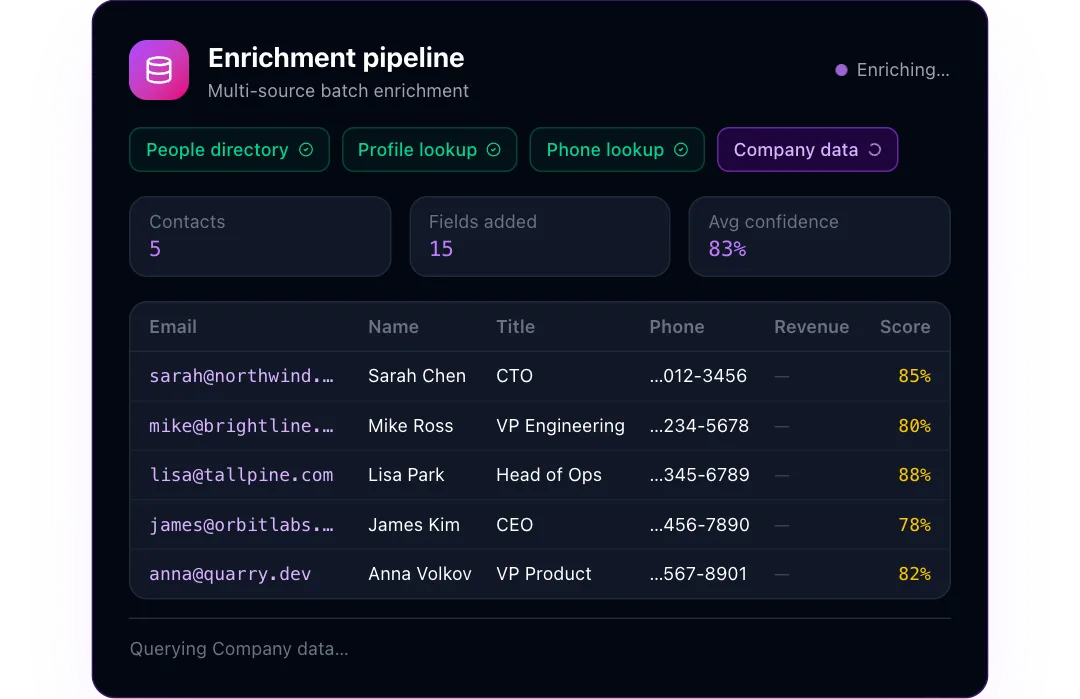Click the VP Product title cell

(x=543, y=574)
